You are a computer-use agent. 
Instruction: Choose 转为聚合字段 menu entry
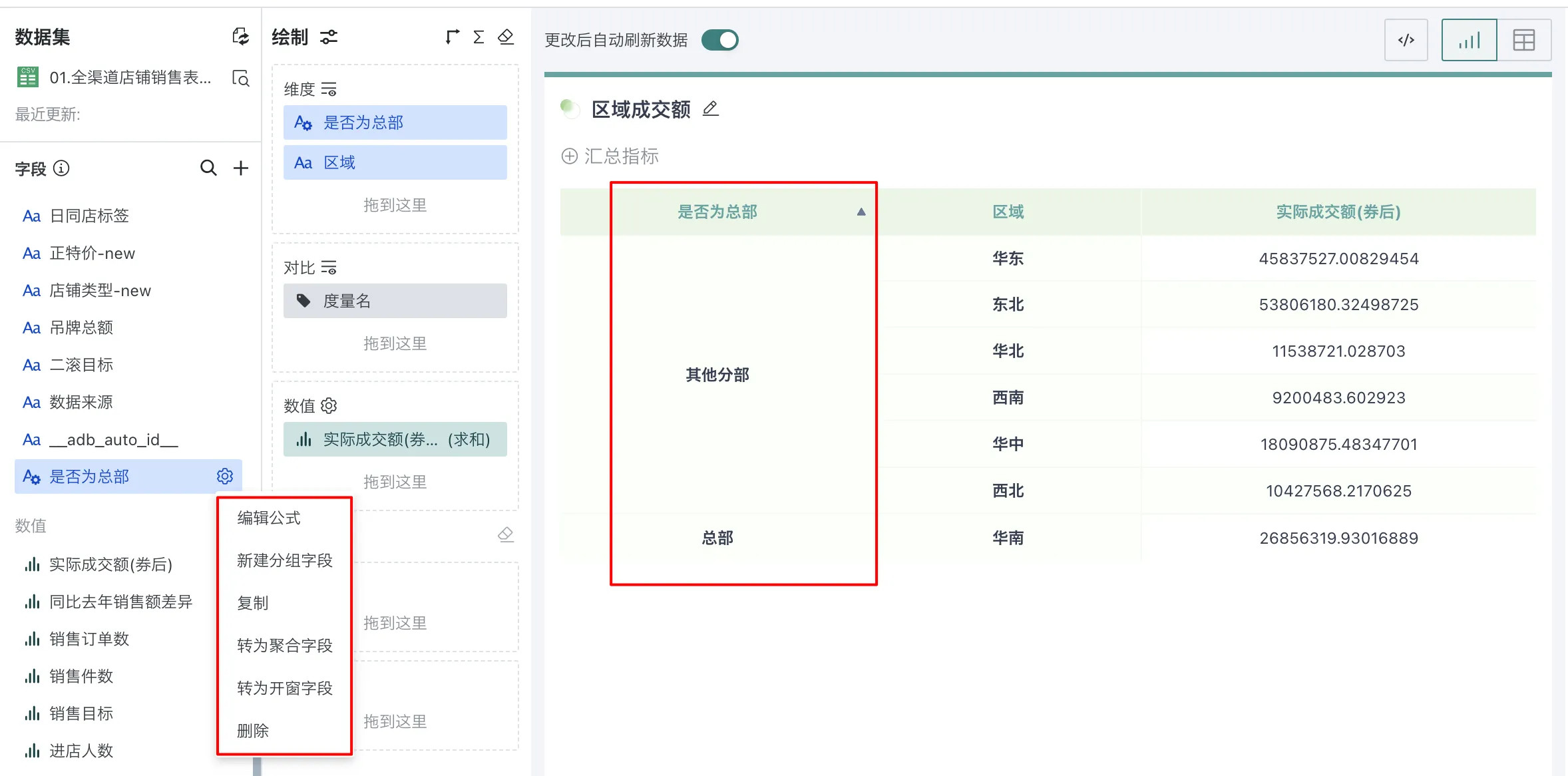coord(284,646)
